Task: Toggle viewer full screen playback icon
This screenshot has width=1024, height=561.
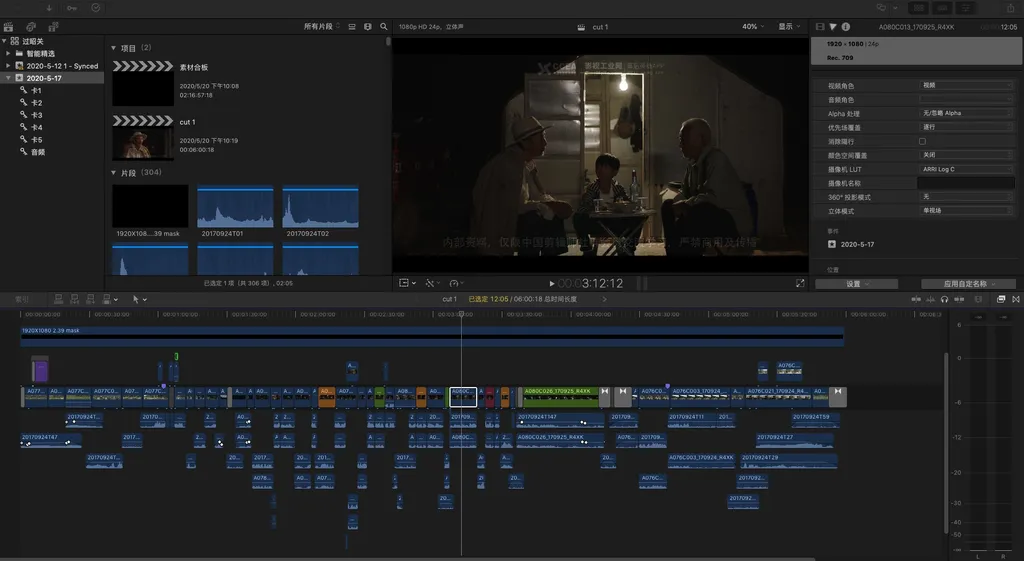Action: click(799, 283)
